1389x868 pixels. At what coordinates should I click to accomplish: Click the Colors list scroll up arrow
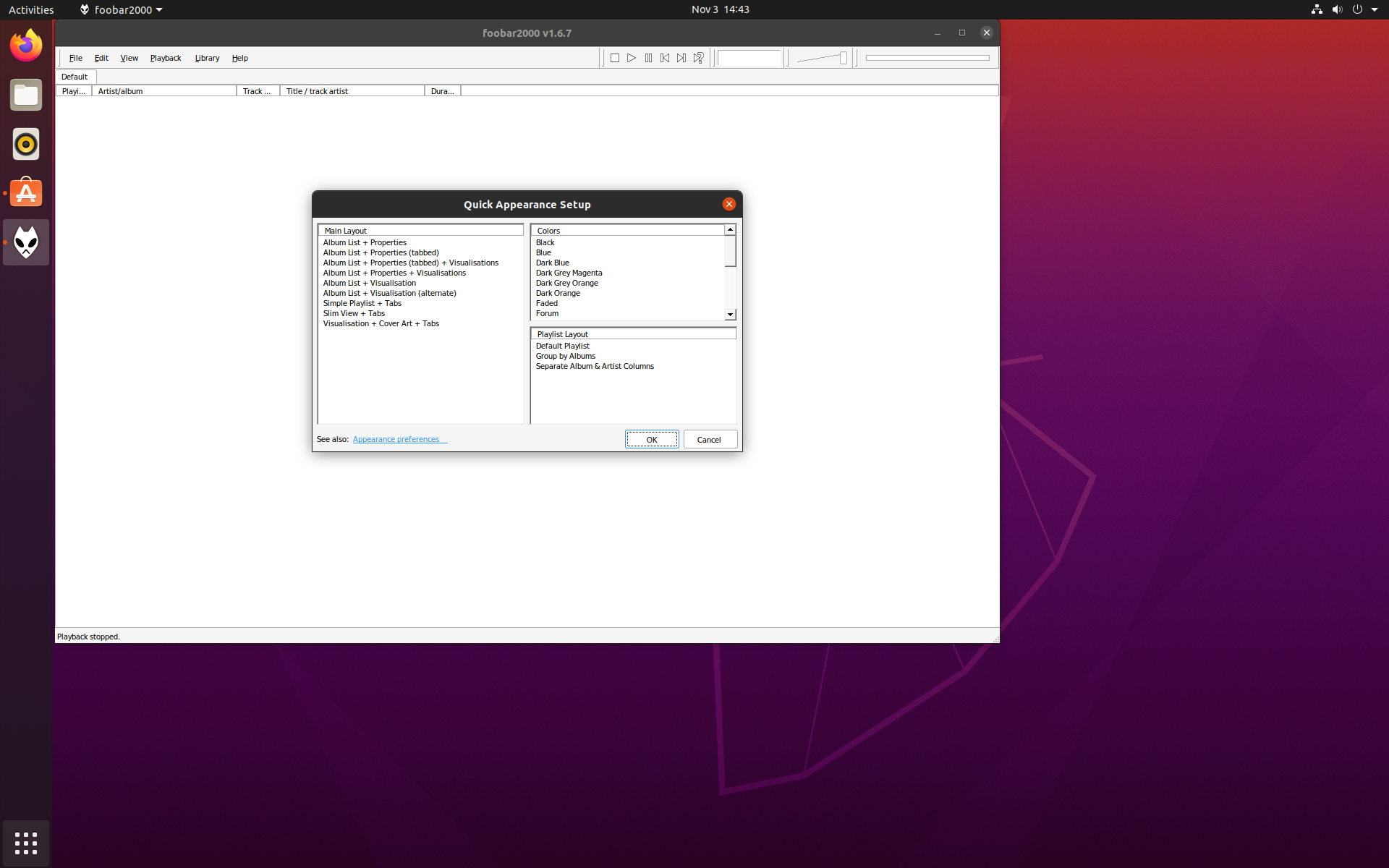point(730,229)
